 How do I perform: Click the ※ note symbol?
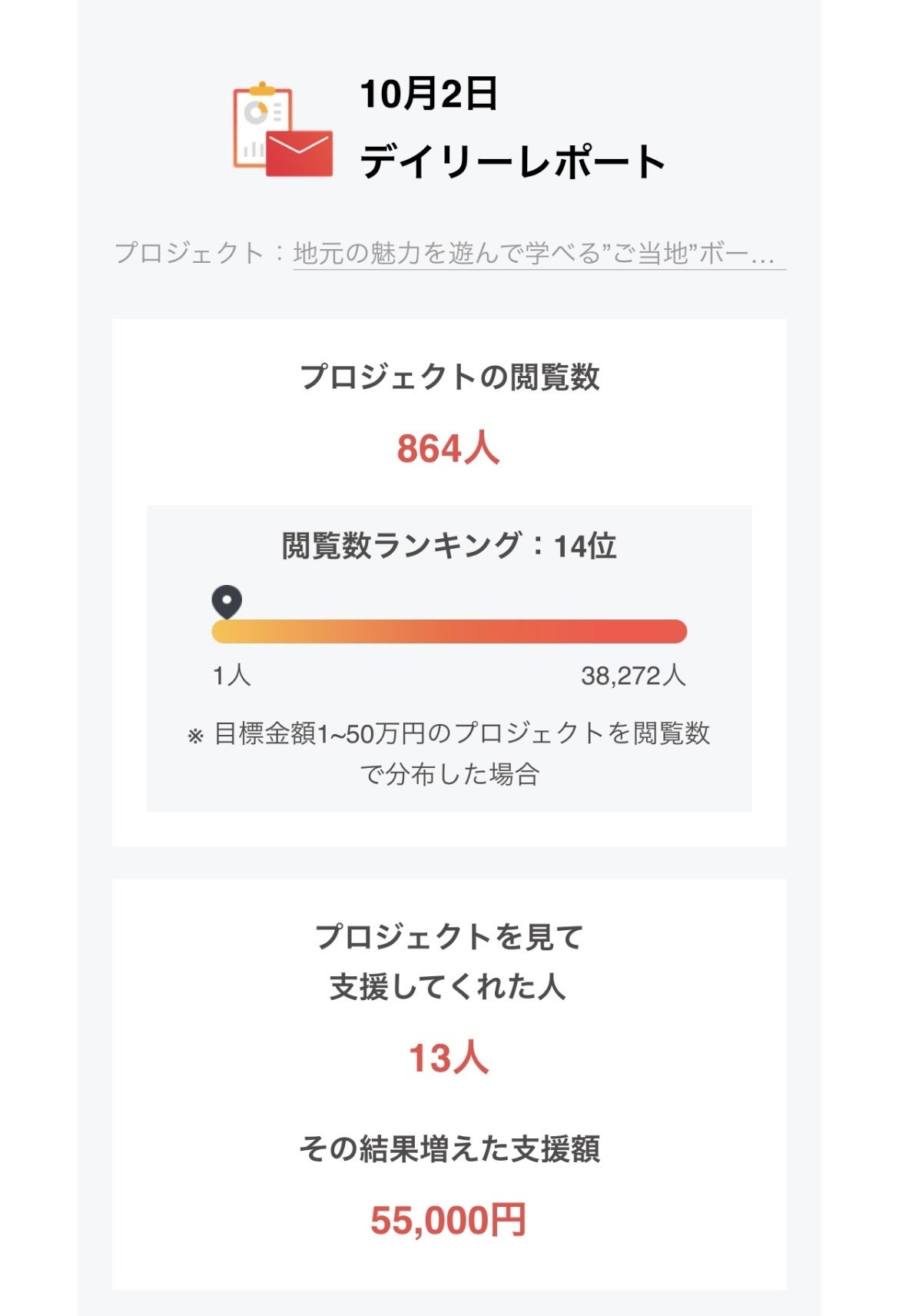click(x=195, y=736)
